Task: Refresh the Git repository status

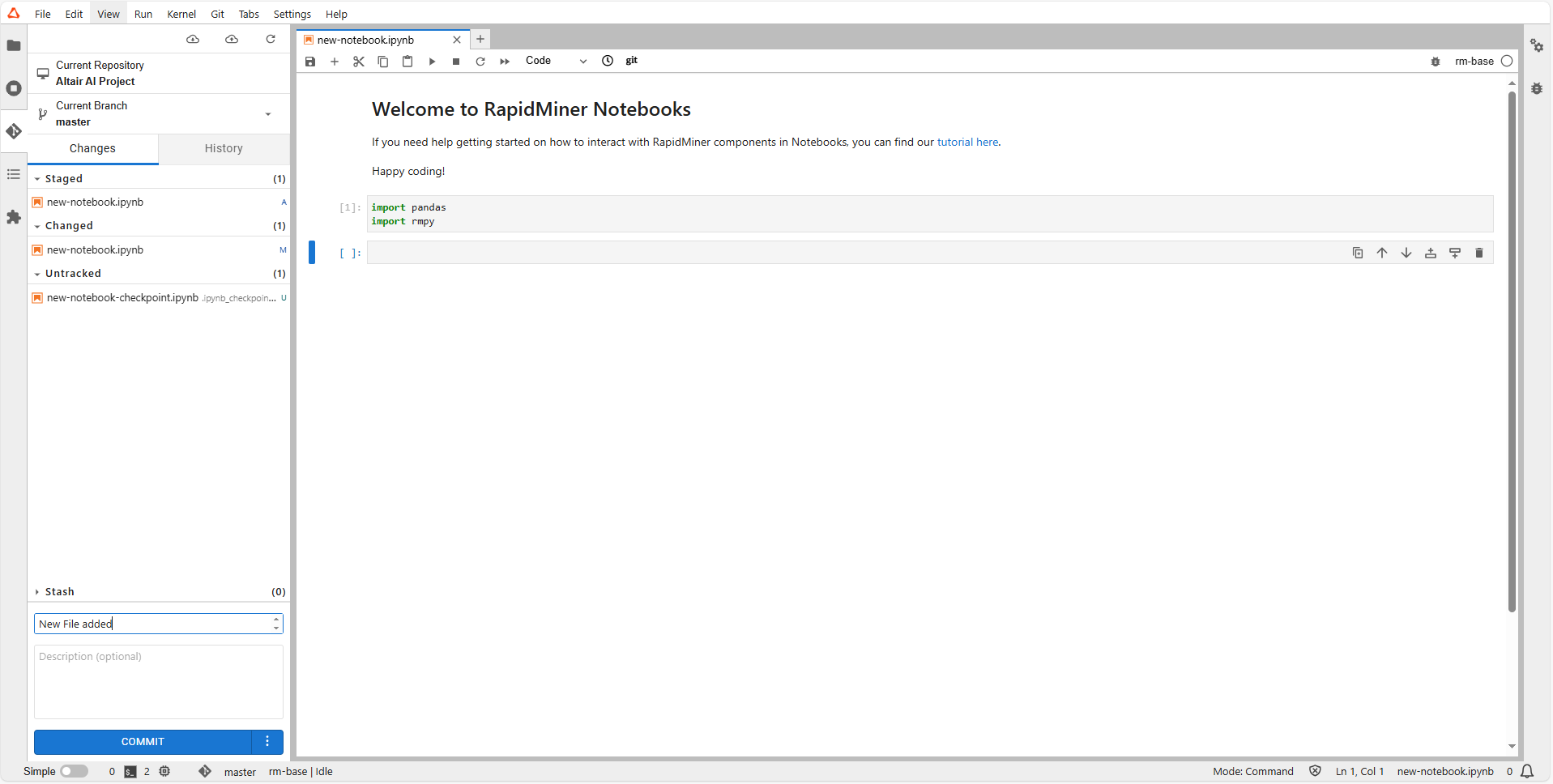Action: (x=271, y=39)
